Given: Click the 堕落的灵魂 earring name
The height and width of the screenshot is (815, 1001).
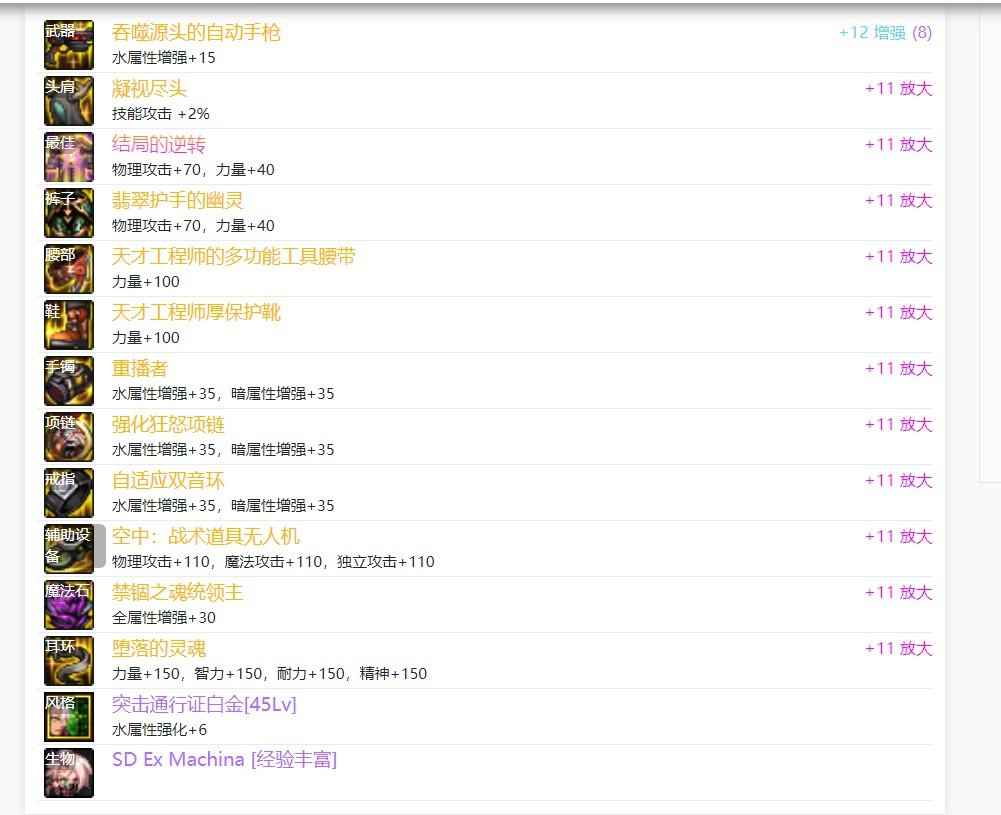Looking at the screenshot, I should pyautogui.click(x=159, y=648).
